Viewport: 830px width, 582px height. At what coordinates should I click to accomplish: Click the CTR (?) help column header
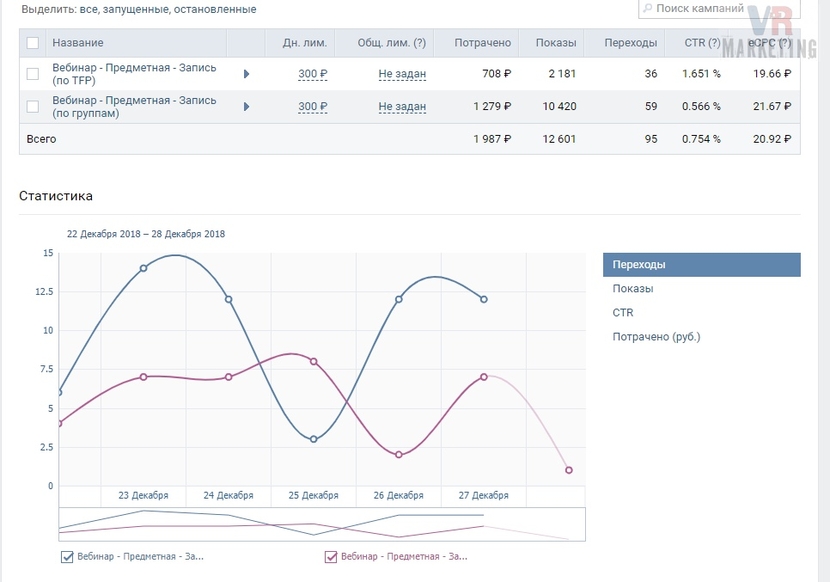(702, 43)
